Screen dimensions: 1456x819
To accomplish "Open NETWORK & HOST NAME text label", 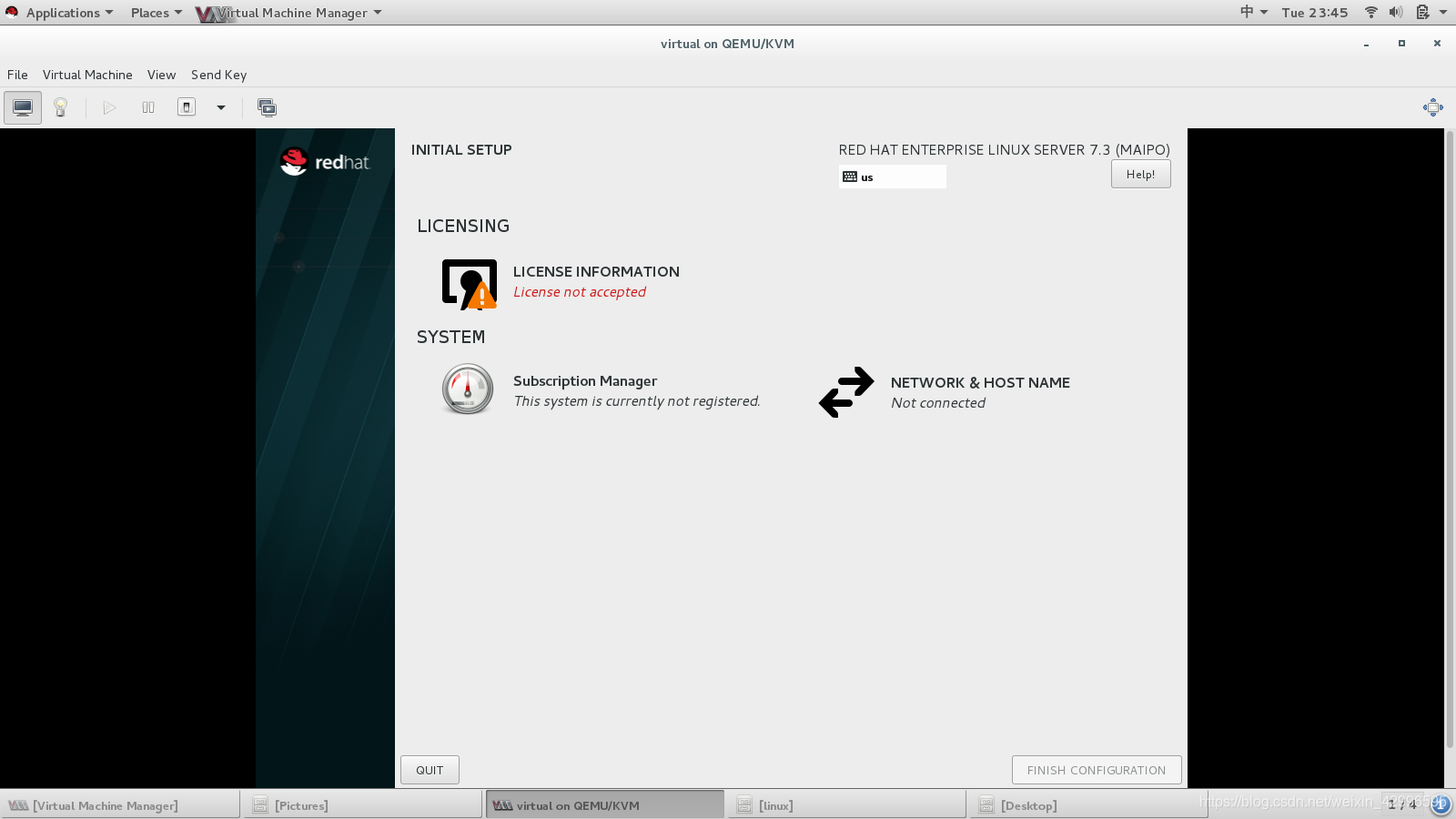I will [x=980, y=382].
